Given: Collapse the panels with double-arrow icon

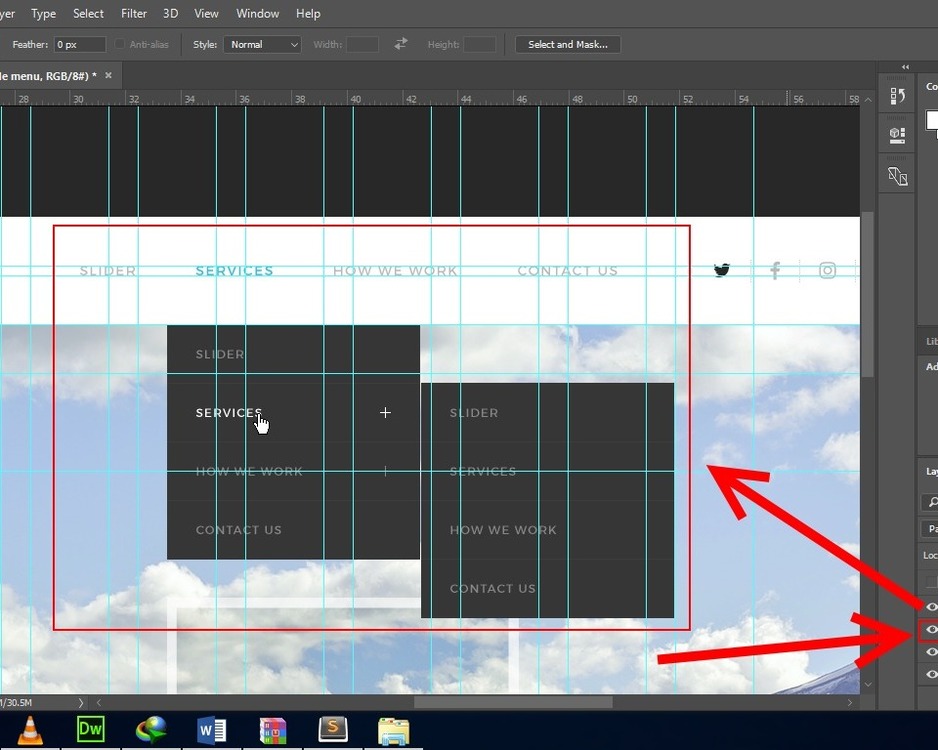Looking at the screenshot, I should pos(905,67).
